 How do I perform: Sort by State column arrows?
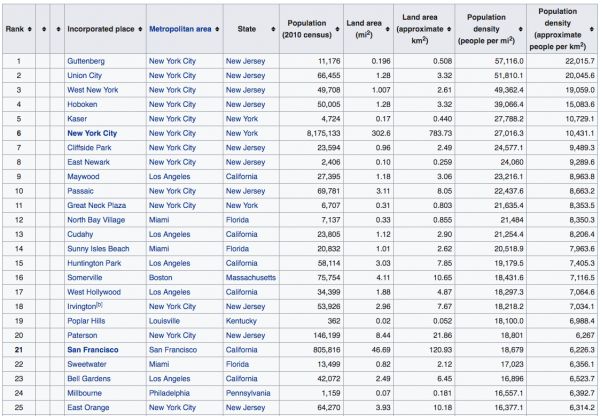[273, 29]
